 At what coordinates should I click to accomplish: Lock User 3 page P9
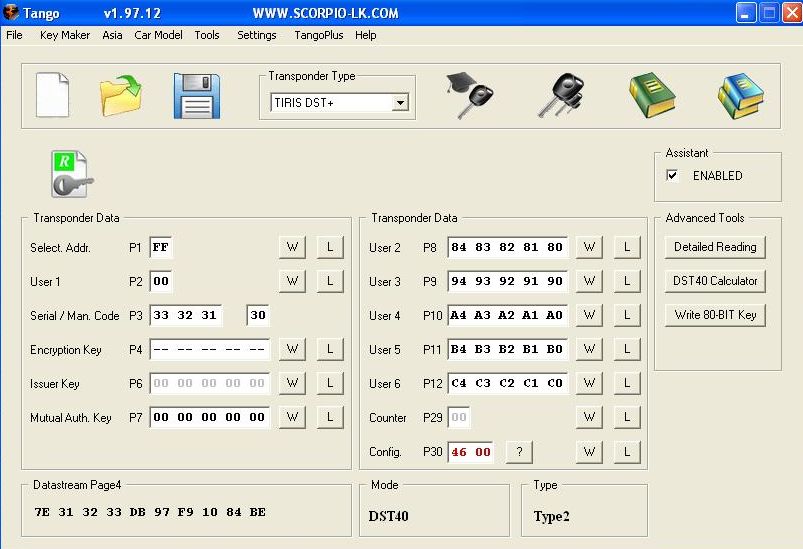point(627,281)
